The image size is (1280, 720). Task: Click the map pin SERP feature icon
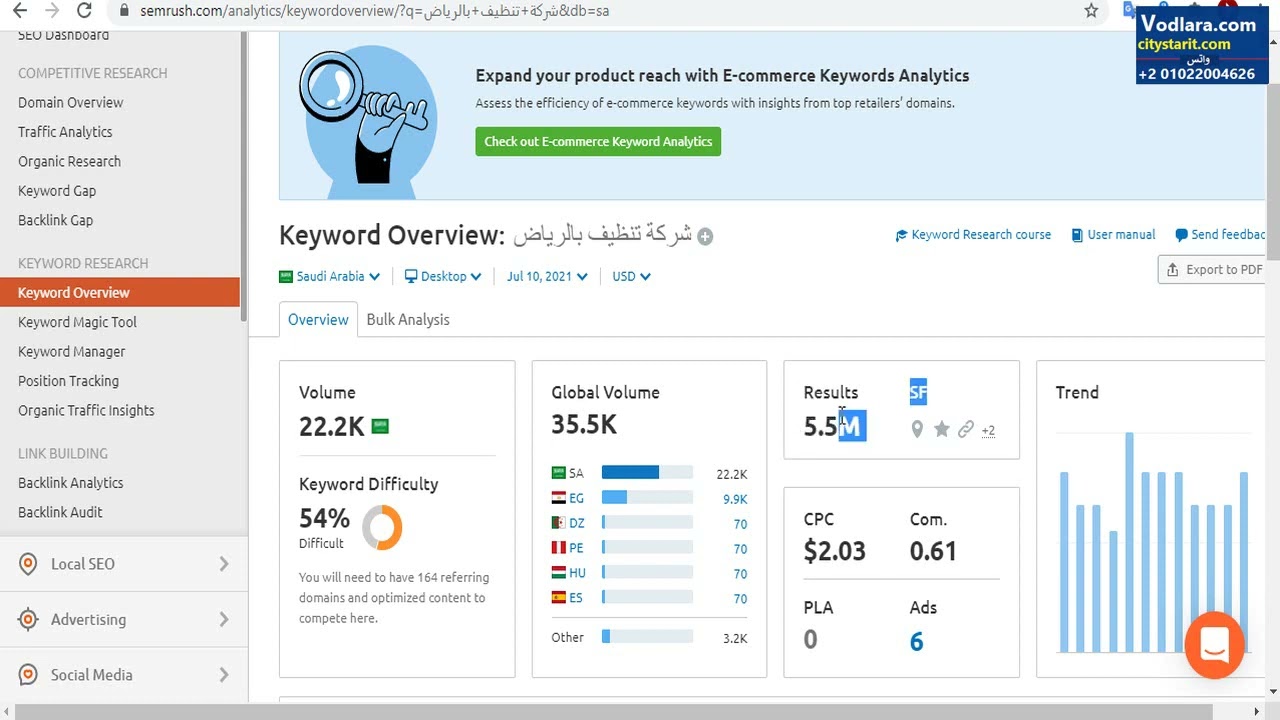(x=917, y=430)
